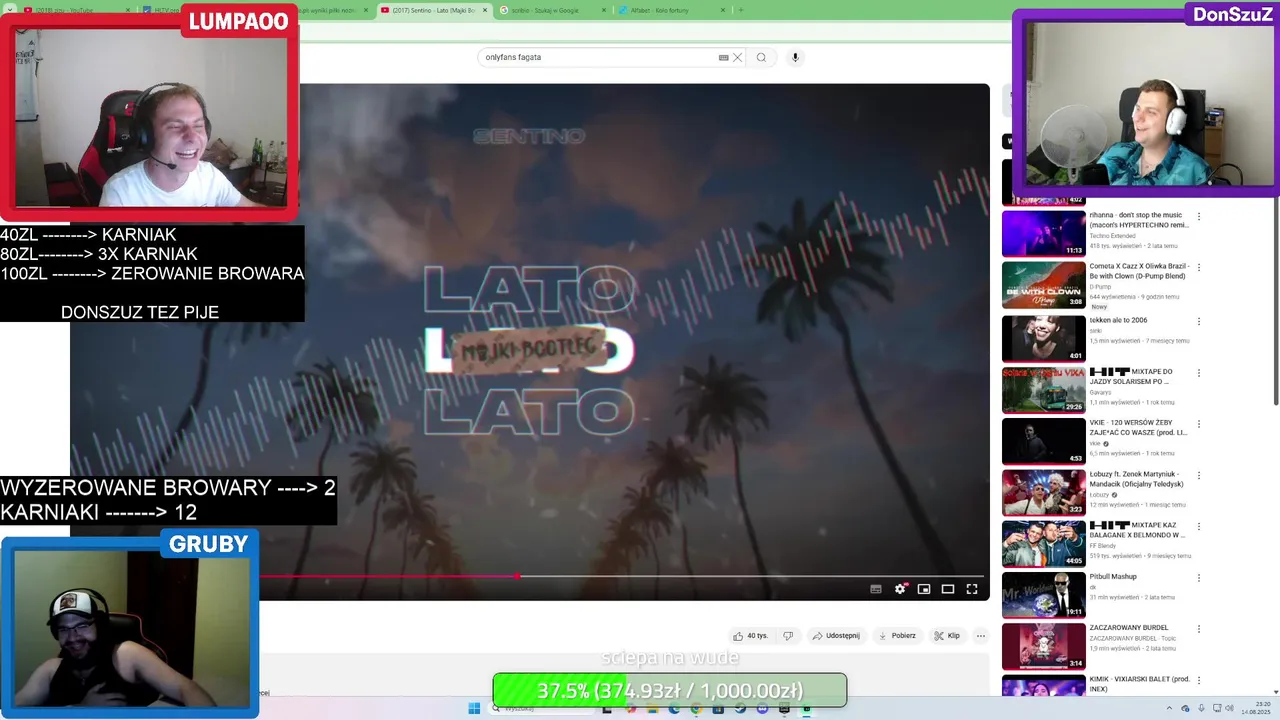
Task: Open the on-screen keyboard icon in search box
Action: [x=724, y=57]
